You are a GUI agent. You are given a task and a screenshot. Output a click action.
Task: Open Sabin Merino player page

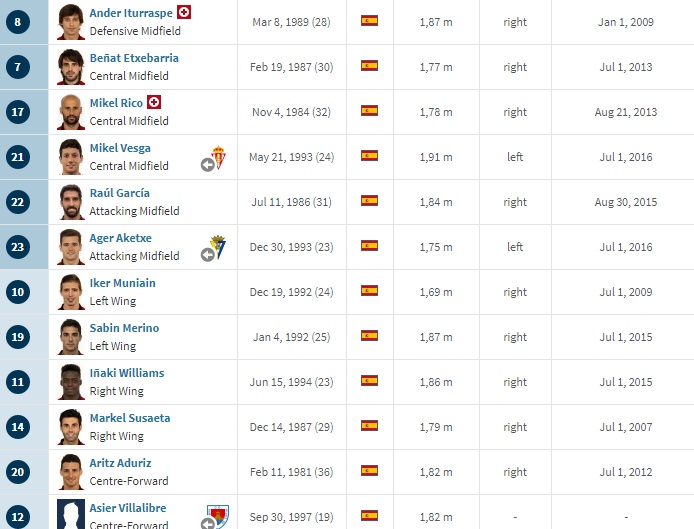tap(124, 328)
